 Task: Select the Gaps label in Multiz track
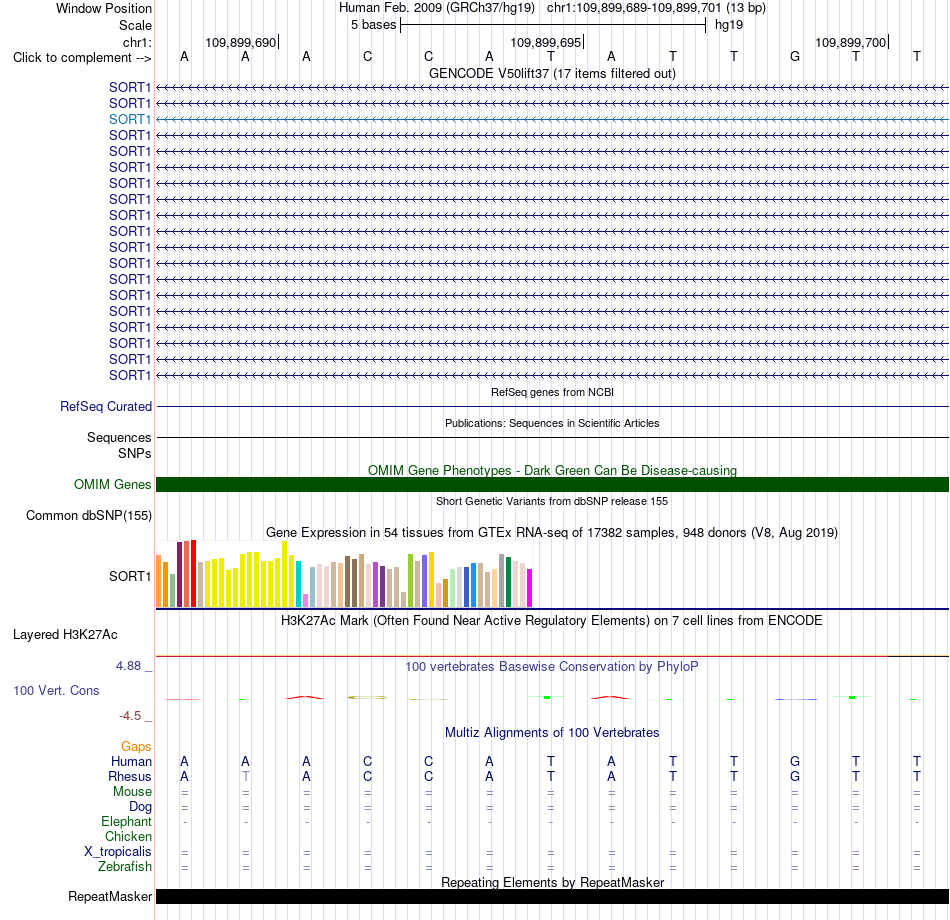pyautogui.click(x=136, y=747)
